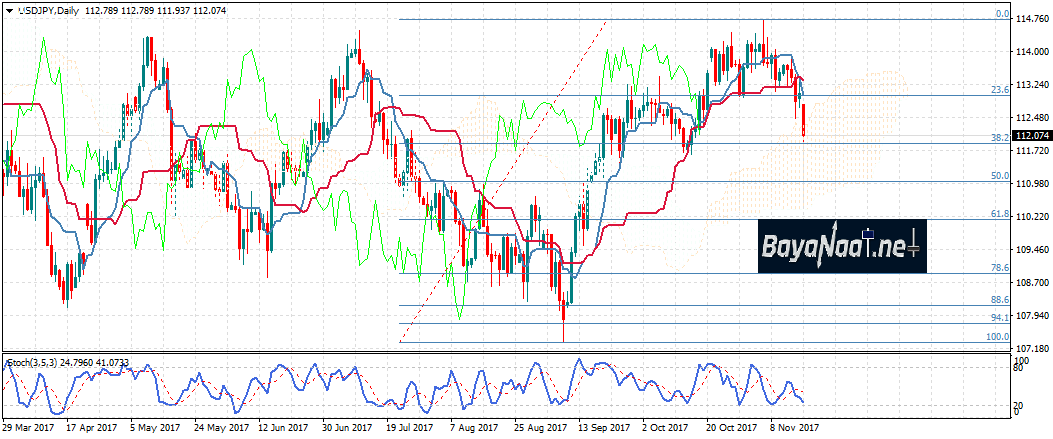The height and width of the screenshot is (439, 1053).
Task: Click the 100.0 Fibonacci base label
Action: (996, 337)
